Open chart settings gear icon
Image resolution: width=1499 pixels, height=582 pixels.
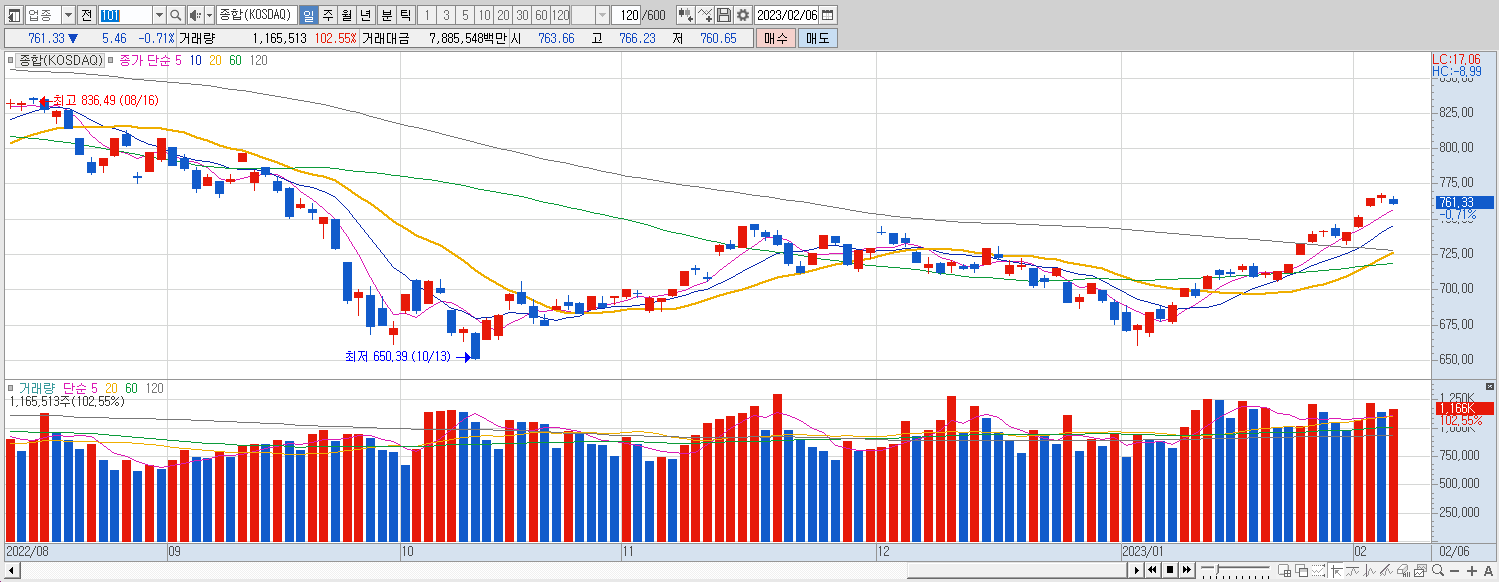742,15
